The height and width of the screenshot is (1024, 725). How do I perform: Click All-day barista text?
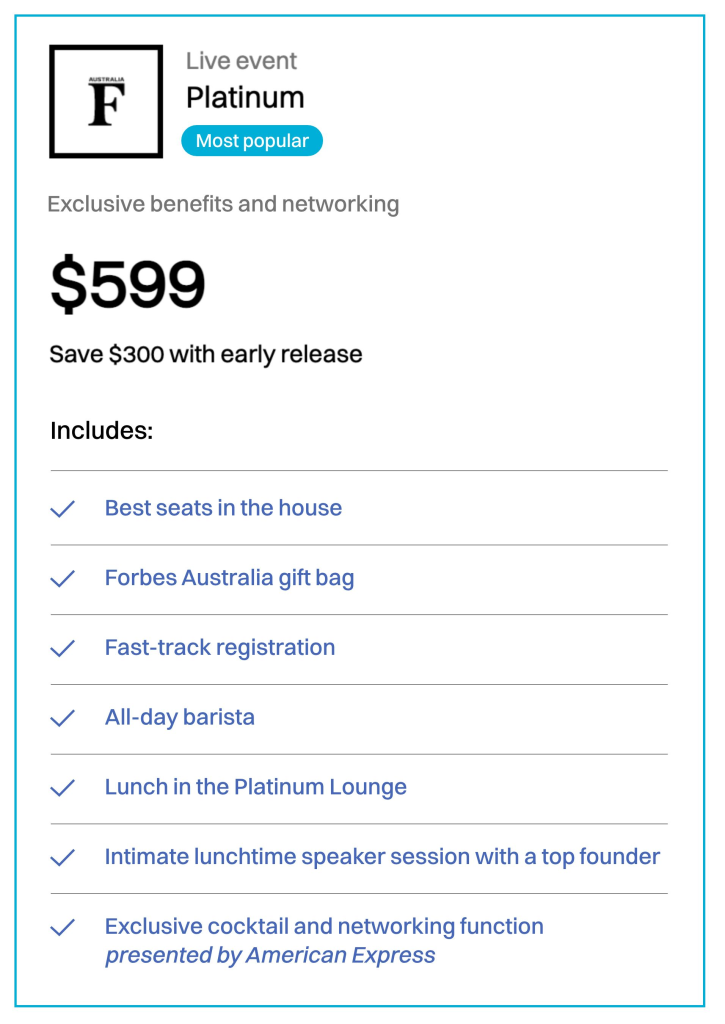[180, 718]
